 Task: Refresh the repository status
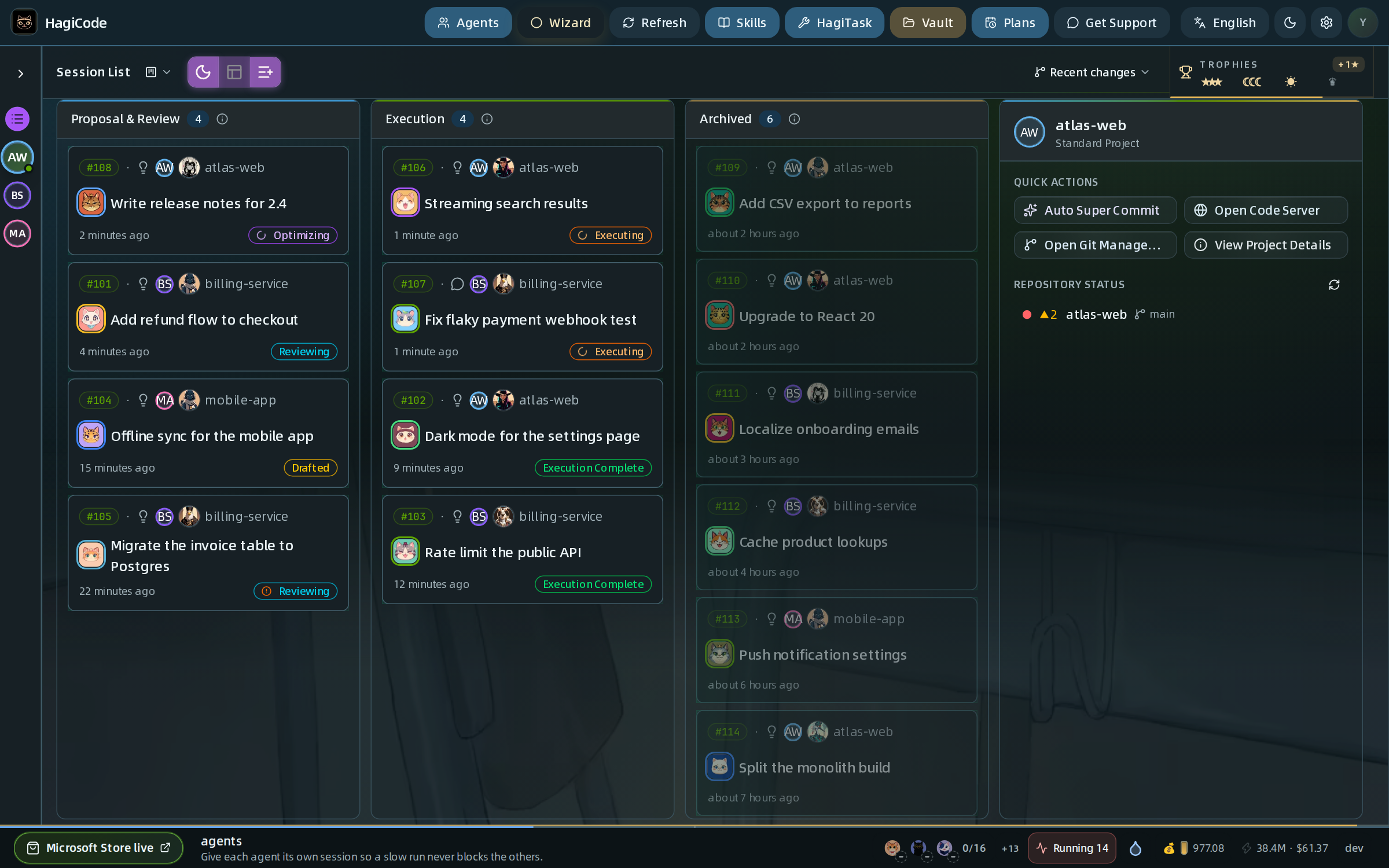tap(1334, 285)
